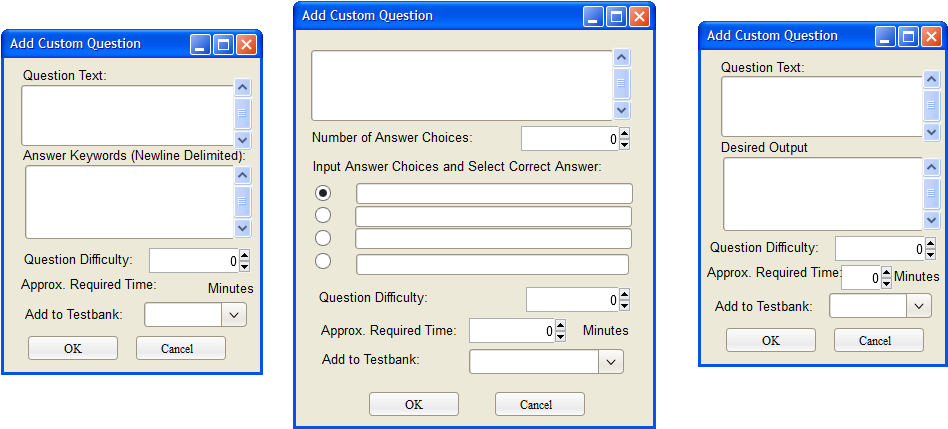Click the Desired Output scroll-up arrow

coord(931,167)
